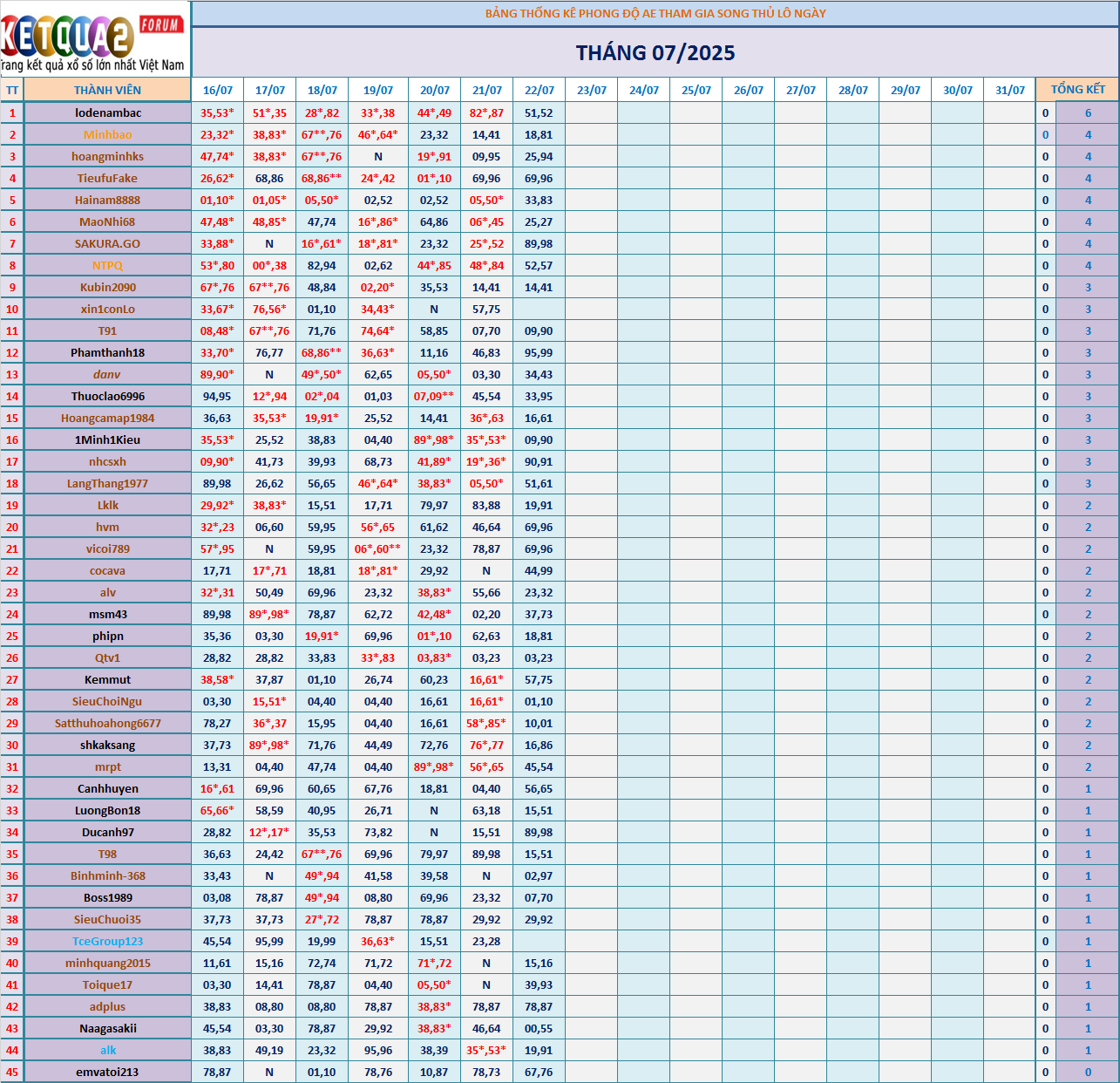Screen dimensions: 1120x1083
Task: Click the TT column header
Action: (12, 90)
